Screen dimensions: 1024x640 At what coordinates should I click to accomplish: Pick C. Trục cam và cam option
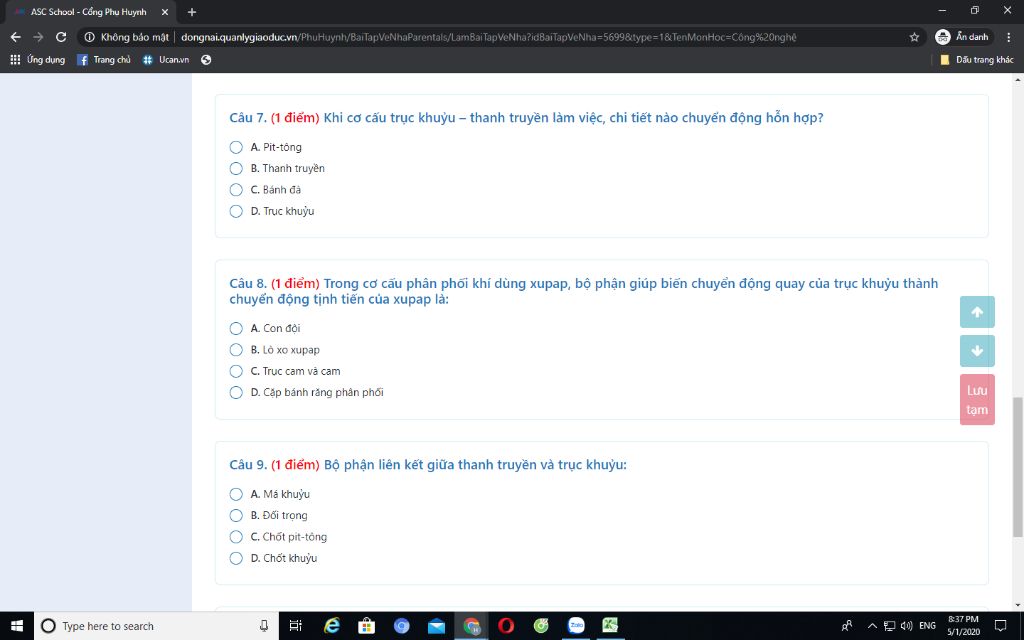(236, 371)
